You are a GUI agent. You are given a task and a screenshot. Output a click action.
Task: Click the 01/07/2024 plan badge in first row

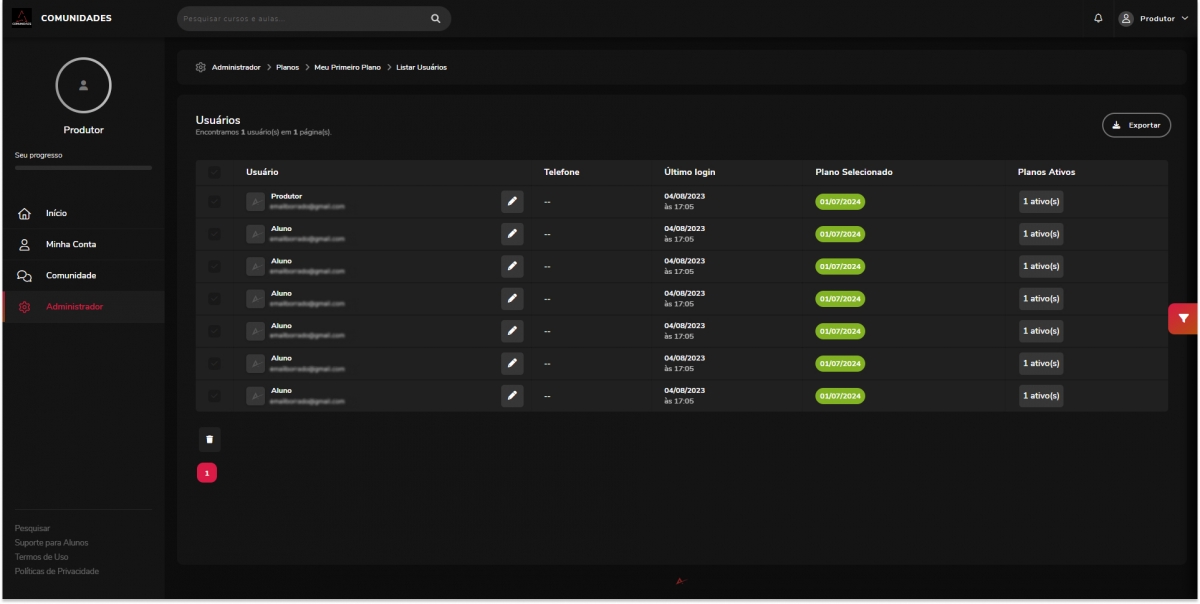[x=840, y=201]
